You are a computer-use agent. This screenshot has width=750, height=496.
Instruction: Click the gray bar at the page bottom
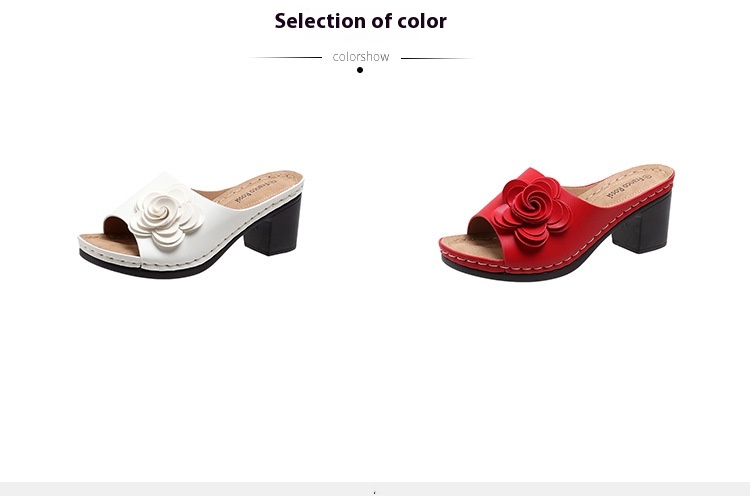(x=375, y=489)
